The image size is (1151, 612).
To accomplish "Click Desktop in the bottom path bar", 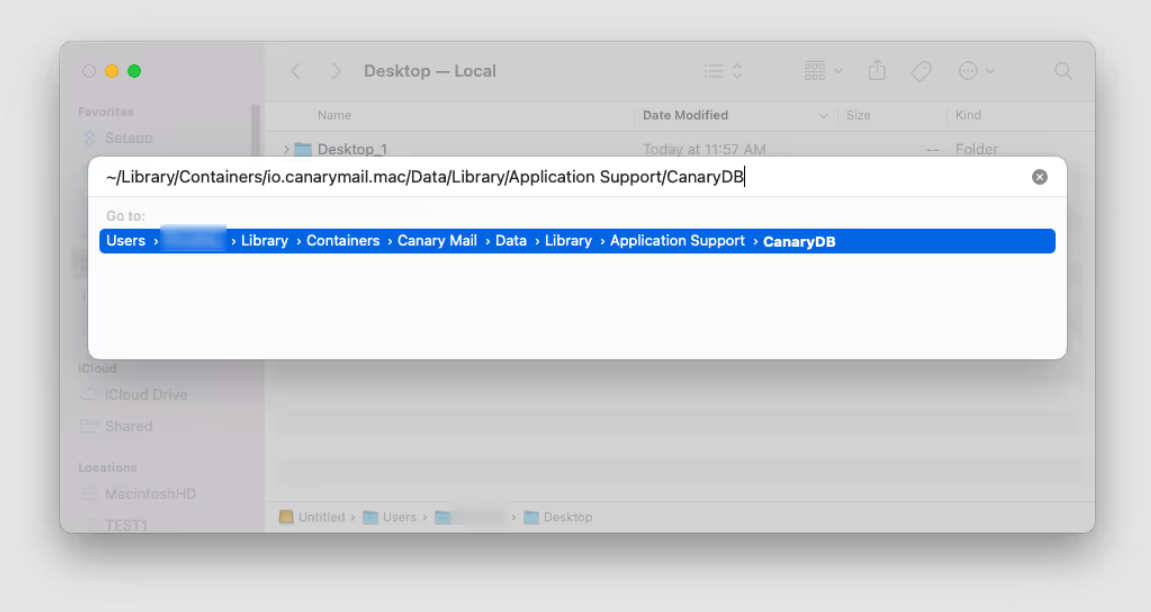I will point(566,517).
